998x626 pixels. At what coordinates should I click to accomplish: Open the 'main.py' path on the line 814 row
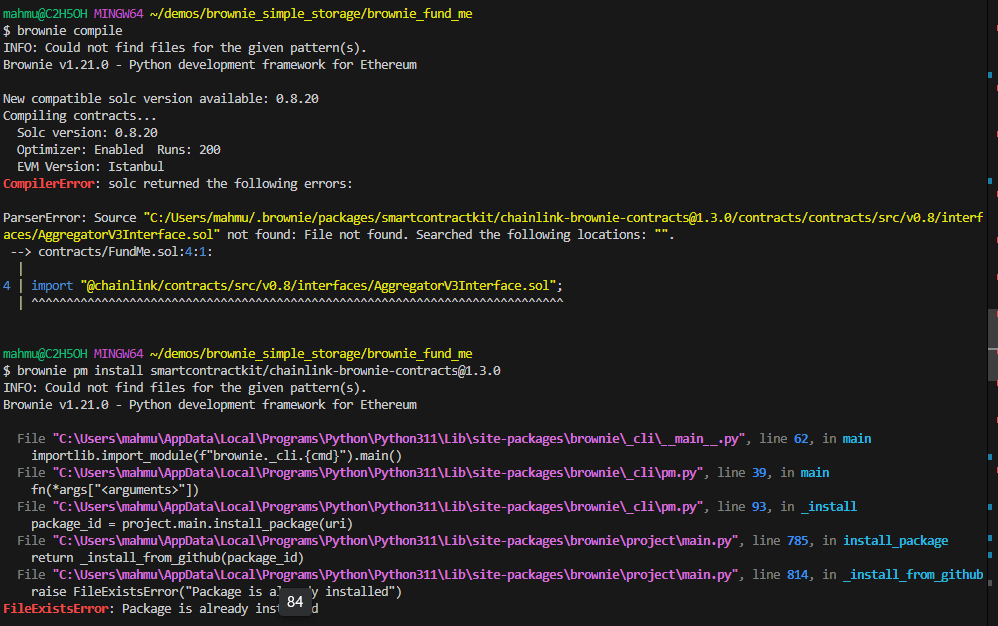pos(395,574)
